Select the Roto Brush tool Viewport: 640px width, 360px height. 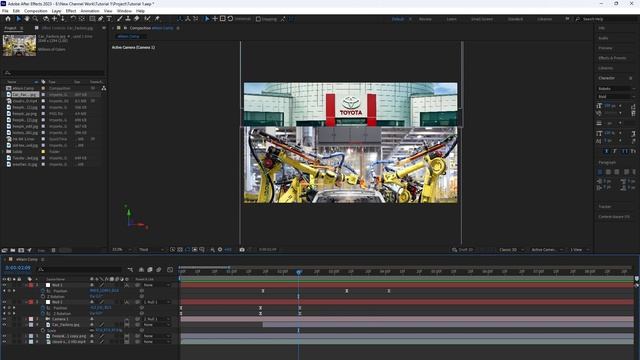pos(147,19)
